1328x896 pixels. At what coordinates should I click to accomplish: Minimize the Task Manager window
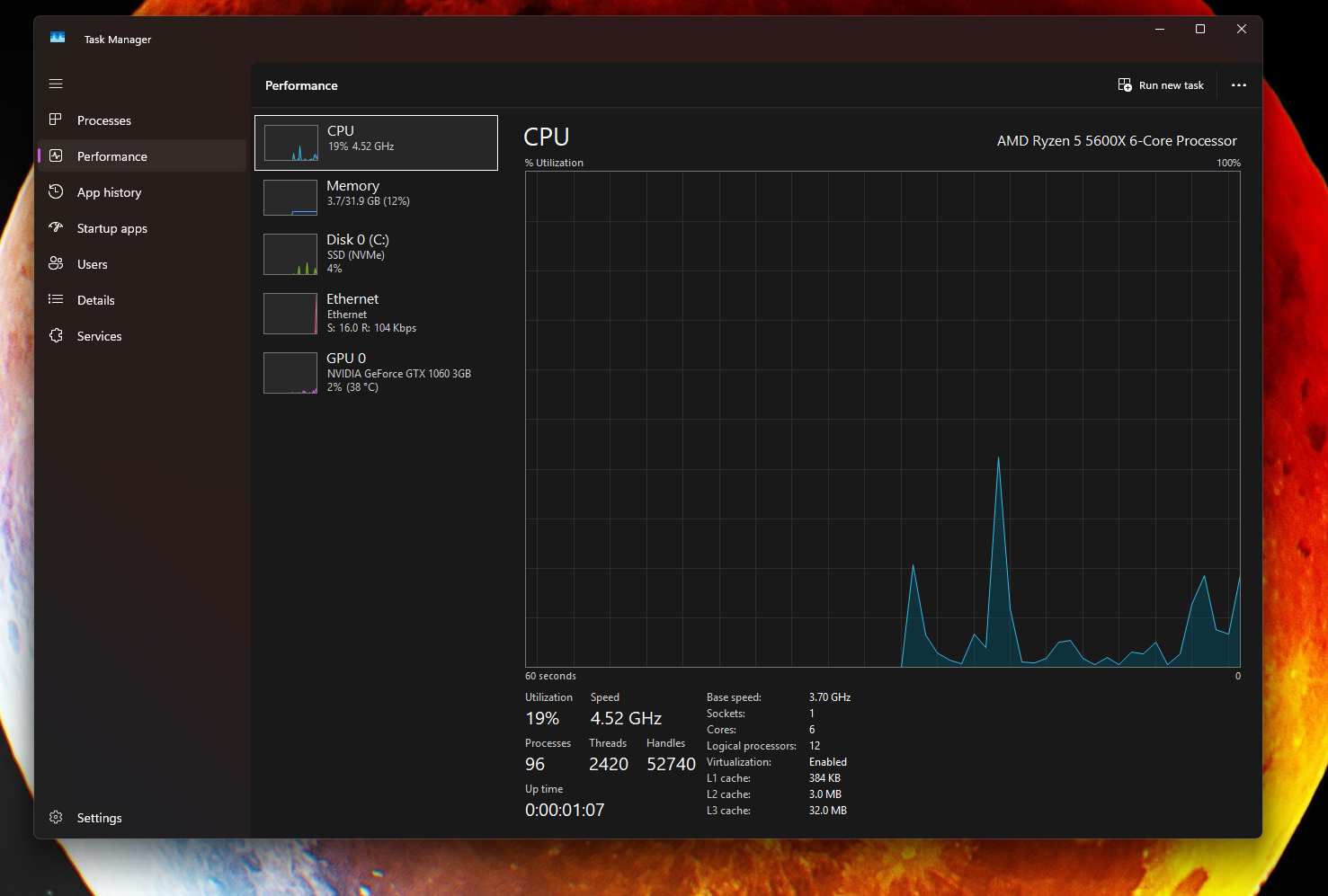pos(1159,29)
